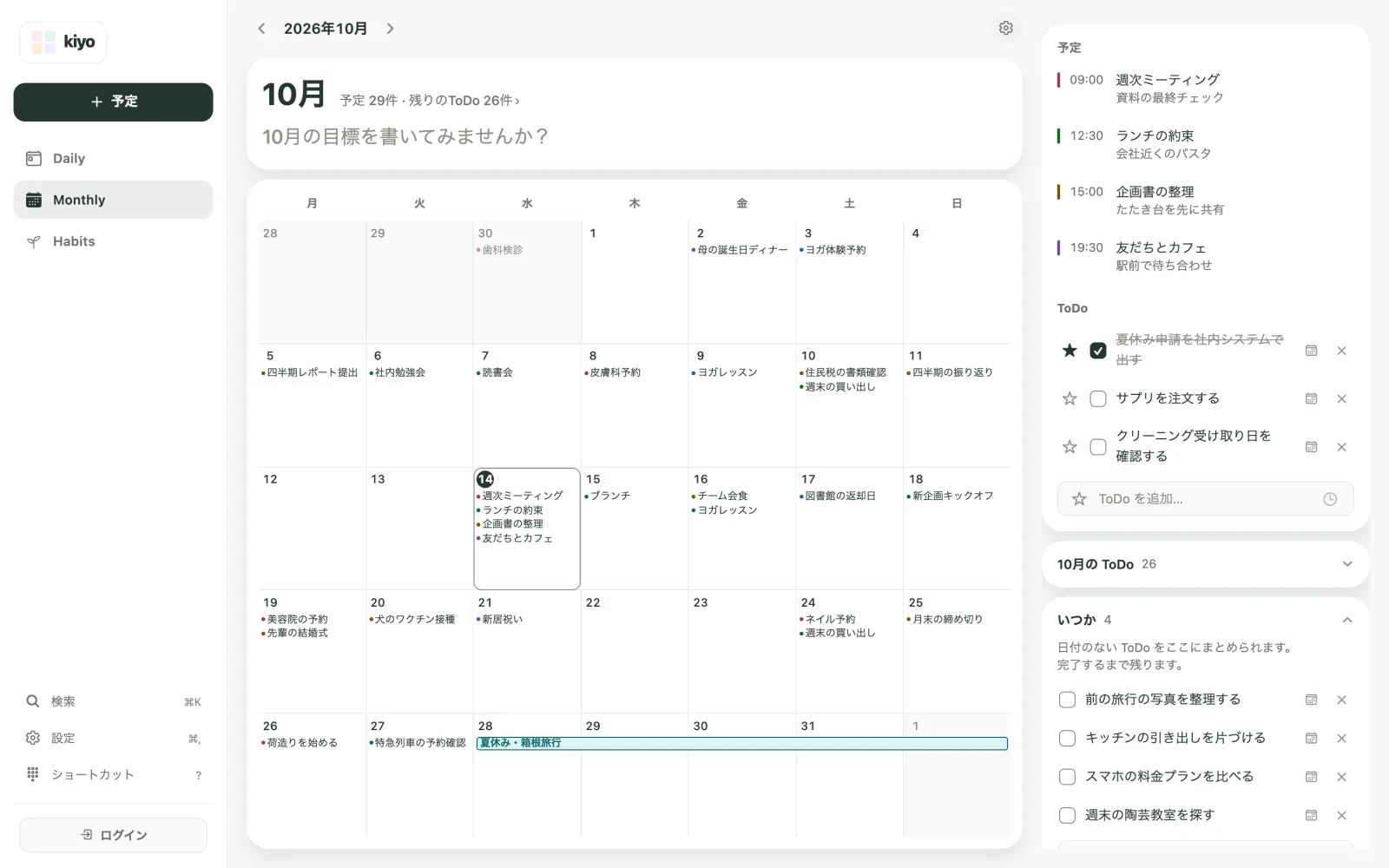Check off 前の旅行の写真を整理する
Viewport: 1389px width, 868px height.
[1067, 700]
